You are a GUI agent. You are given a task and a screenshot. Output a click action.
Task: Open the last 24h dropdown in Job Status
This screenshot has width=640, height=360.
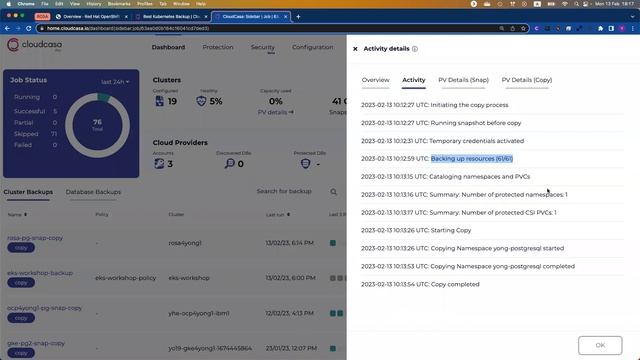coord(115,82)
